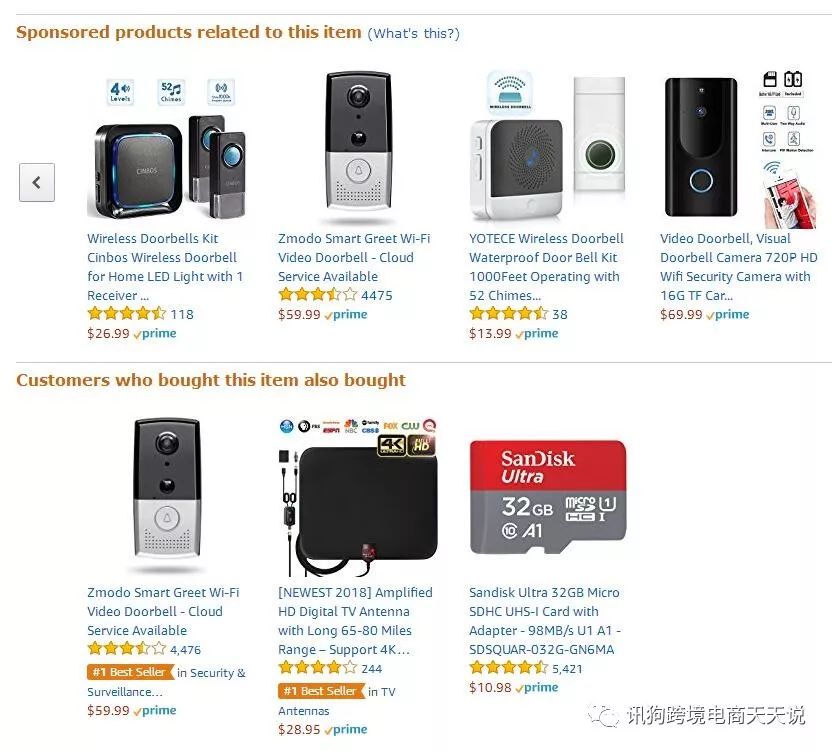Open the Sandisk Ultra 32GB Micro SDHC title link
Image resolution: width=832 pixels, height=751 pixels.
(546, 620)
